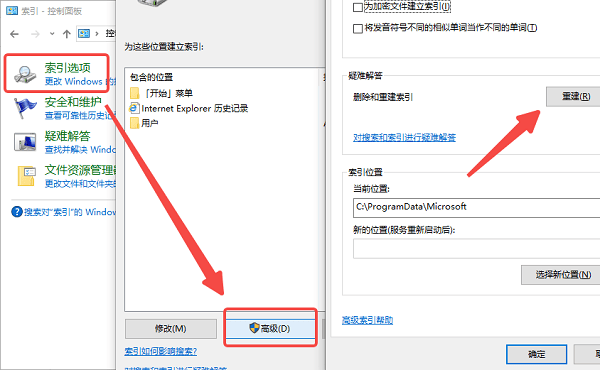This screenshot has height=370, width=600.
Task: Open 文件资源管理器选项 item
Action: click(x=80, y=170)
